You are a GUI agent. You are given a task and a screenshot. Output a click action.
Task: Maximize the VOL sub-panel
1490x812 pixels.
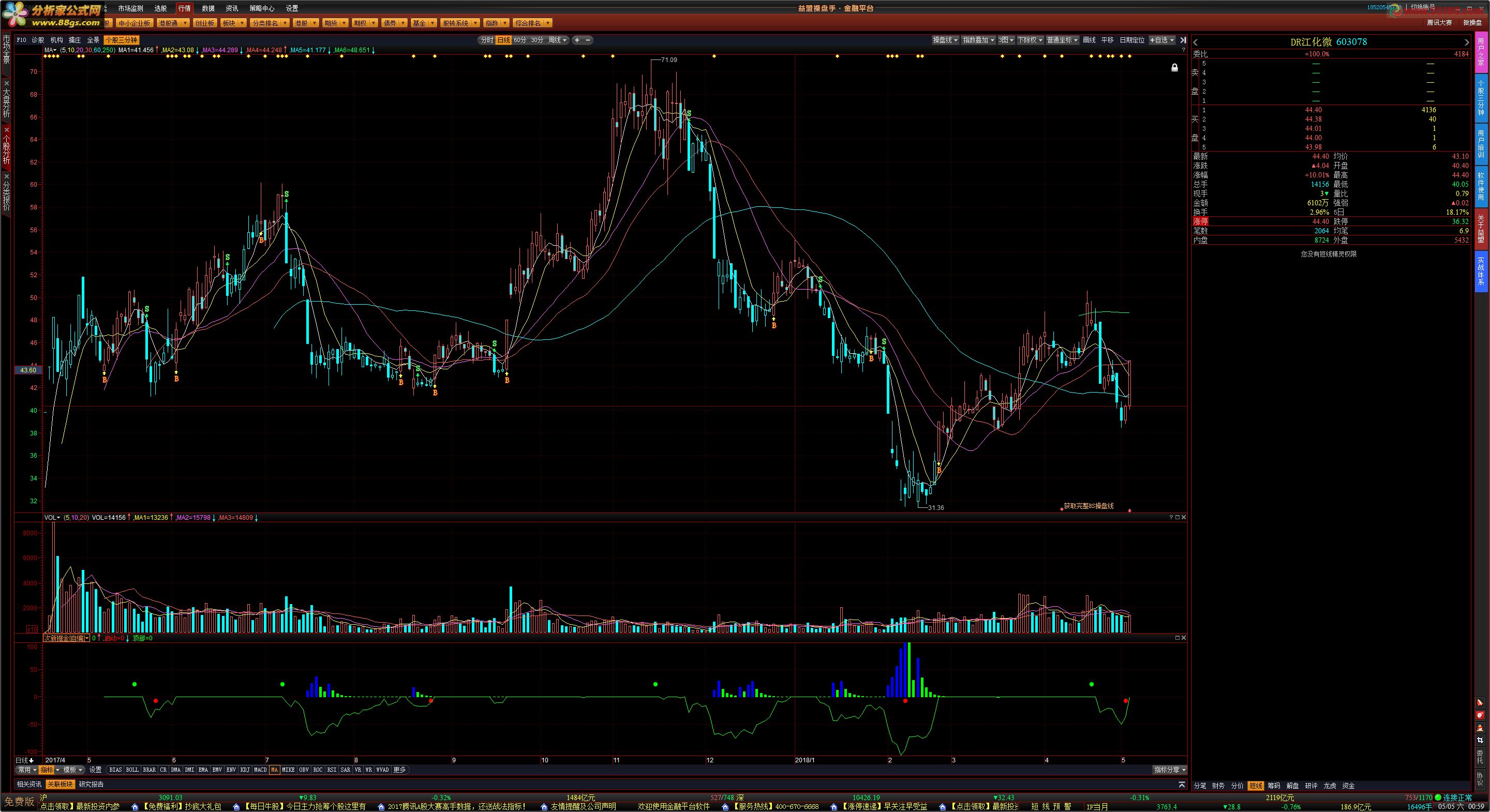coord(1177,518)
